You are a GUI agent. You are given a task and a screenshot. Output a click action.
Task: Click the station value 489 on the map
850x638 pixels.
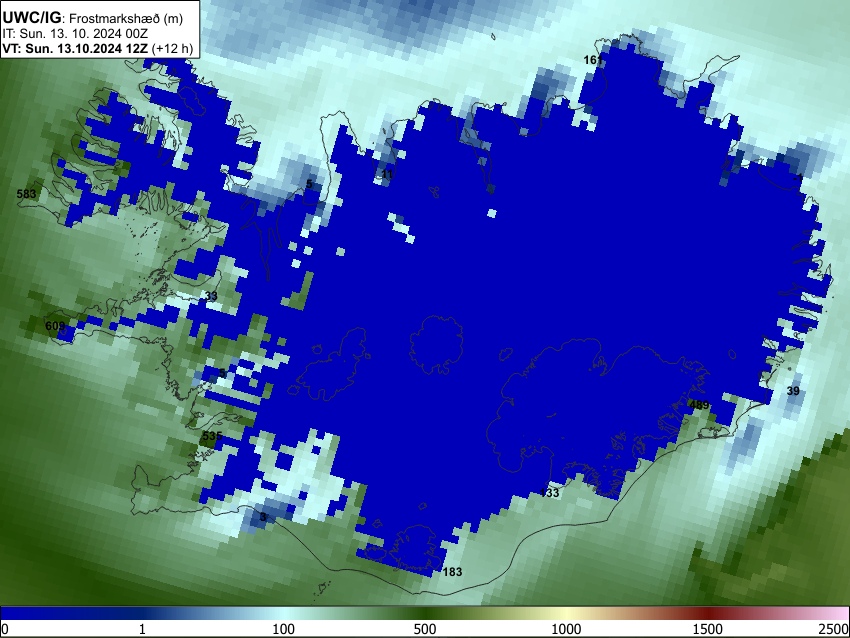click(x=699, y=405)
